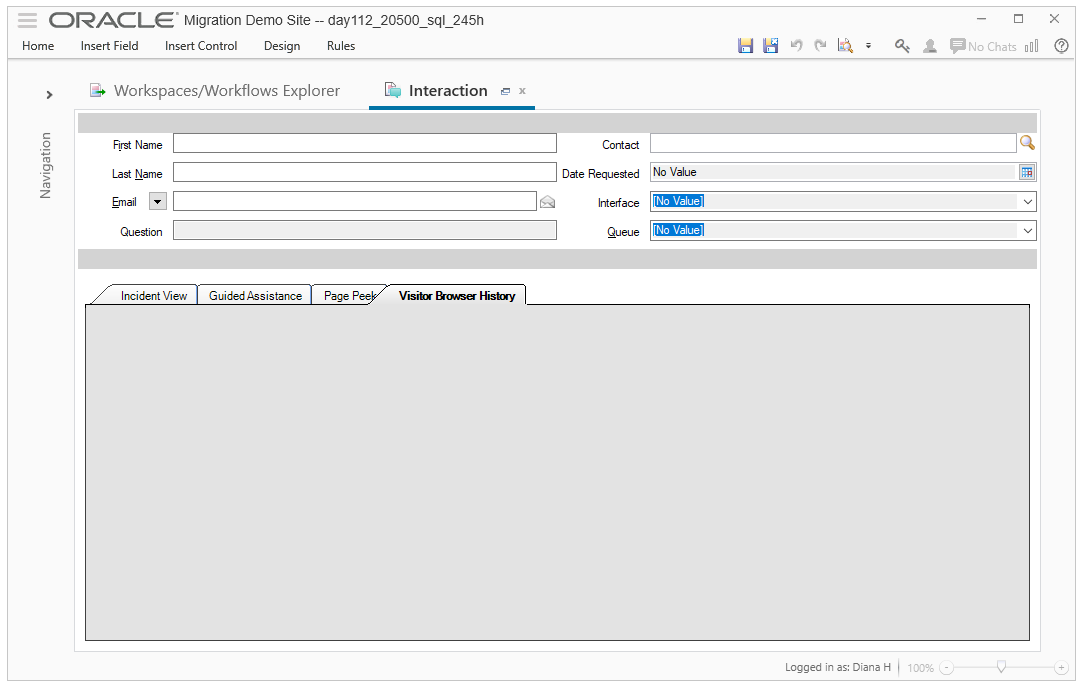Click the envelope icon beside Email field
This screenshot has height=687, width=1083.
[x=547, y=202]
